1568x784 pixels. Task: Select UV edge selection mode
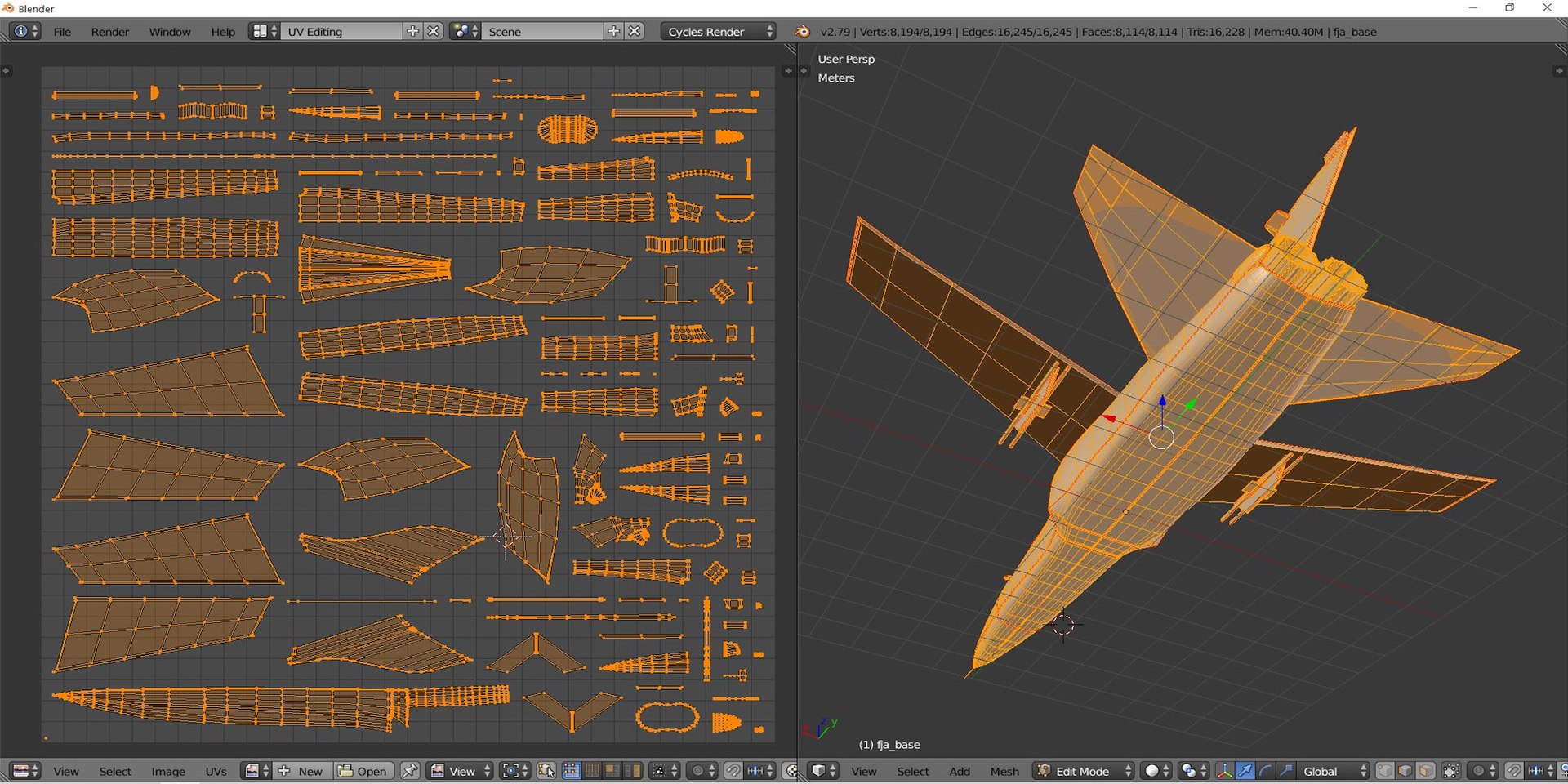(591, 771)
